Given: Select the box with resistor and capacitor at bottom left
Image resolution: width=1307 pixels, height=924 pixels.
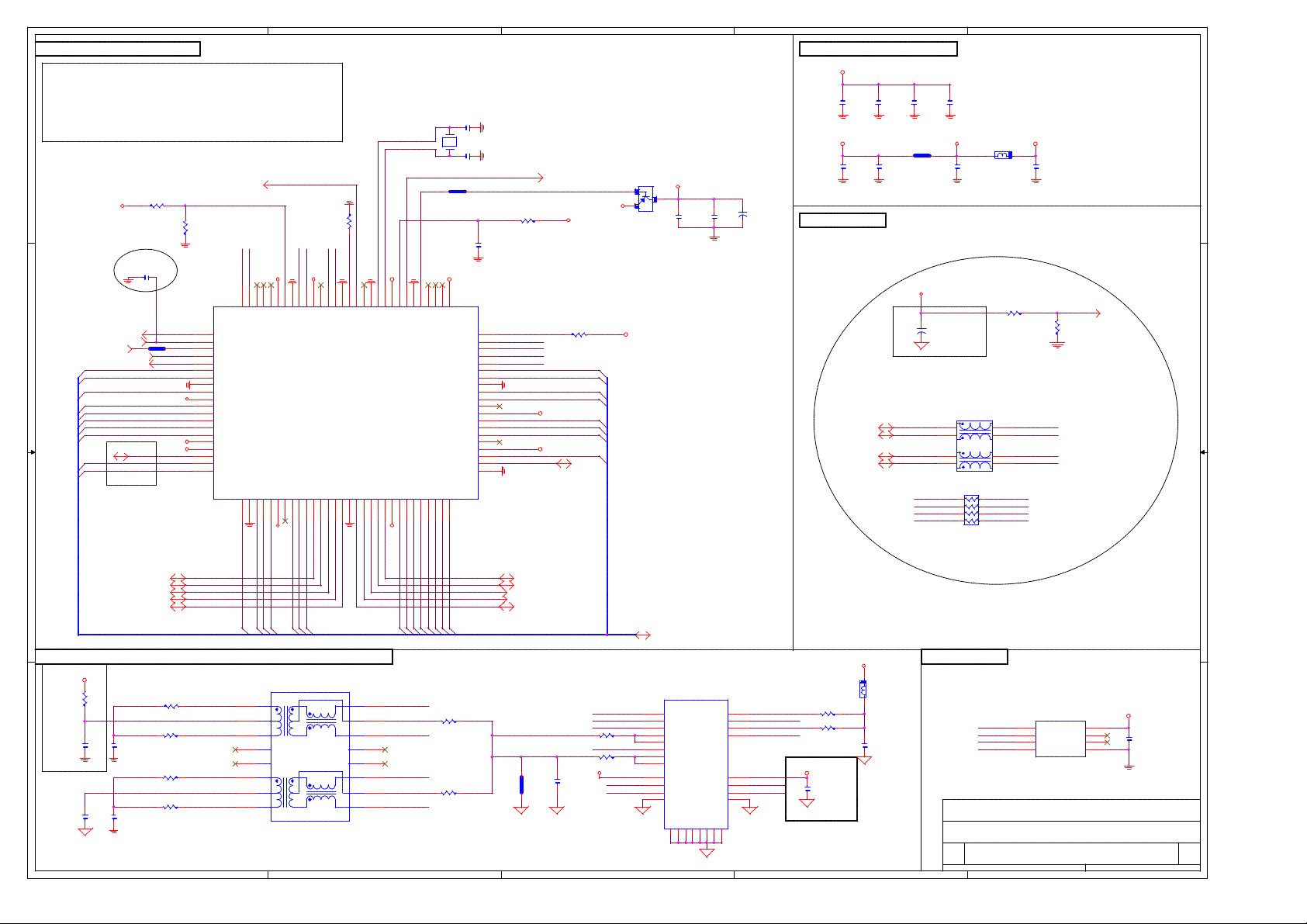Looking at the screenshot, I should coord(74,718).
